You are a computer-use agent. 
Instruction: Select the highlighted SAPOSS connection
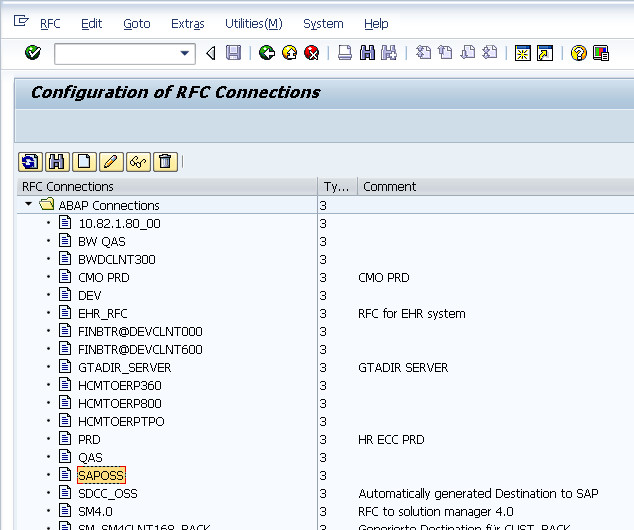(101, 475)
